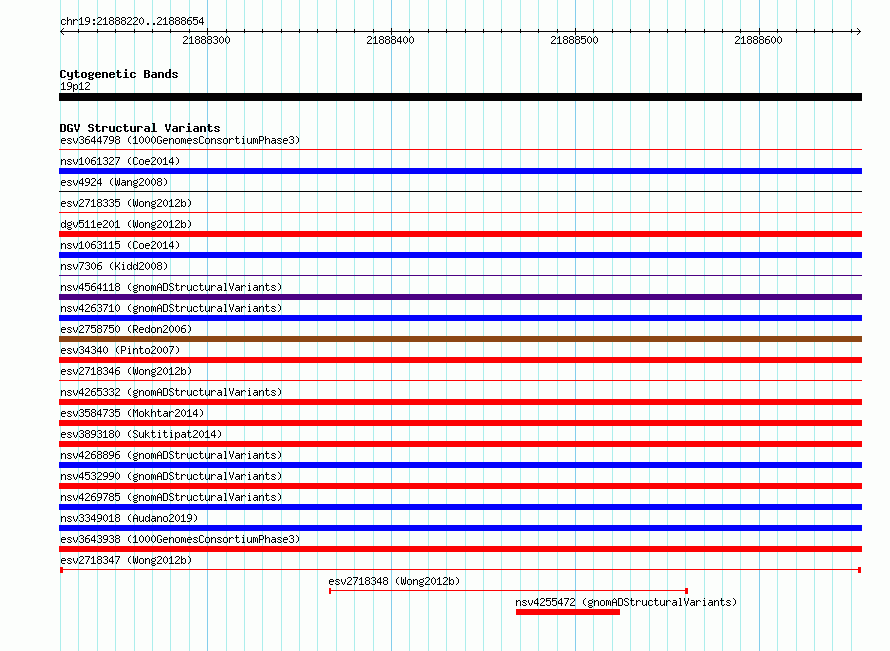Image resolution: width=890 pixels, height=651 pixels.
Task: Open nsv4269785 gnomAD variant label
Action: point(171,497)
